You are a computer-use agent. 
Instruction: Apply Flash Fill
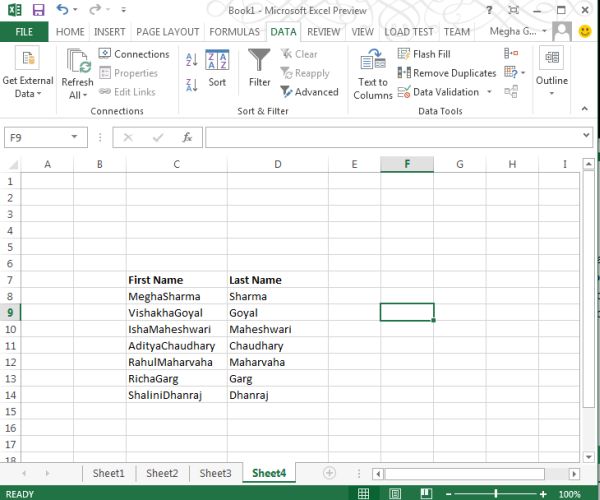pyautogui.click(x=424, y=54)
